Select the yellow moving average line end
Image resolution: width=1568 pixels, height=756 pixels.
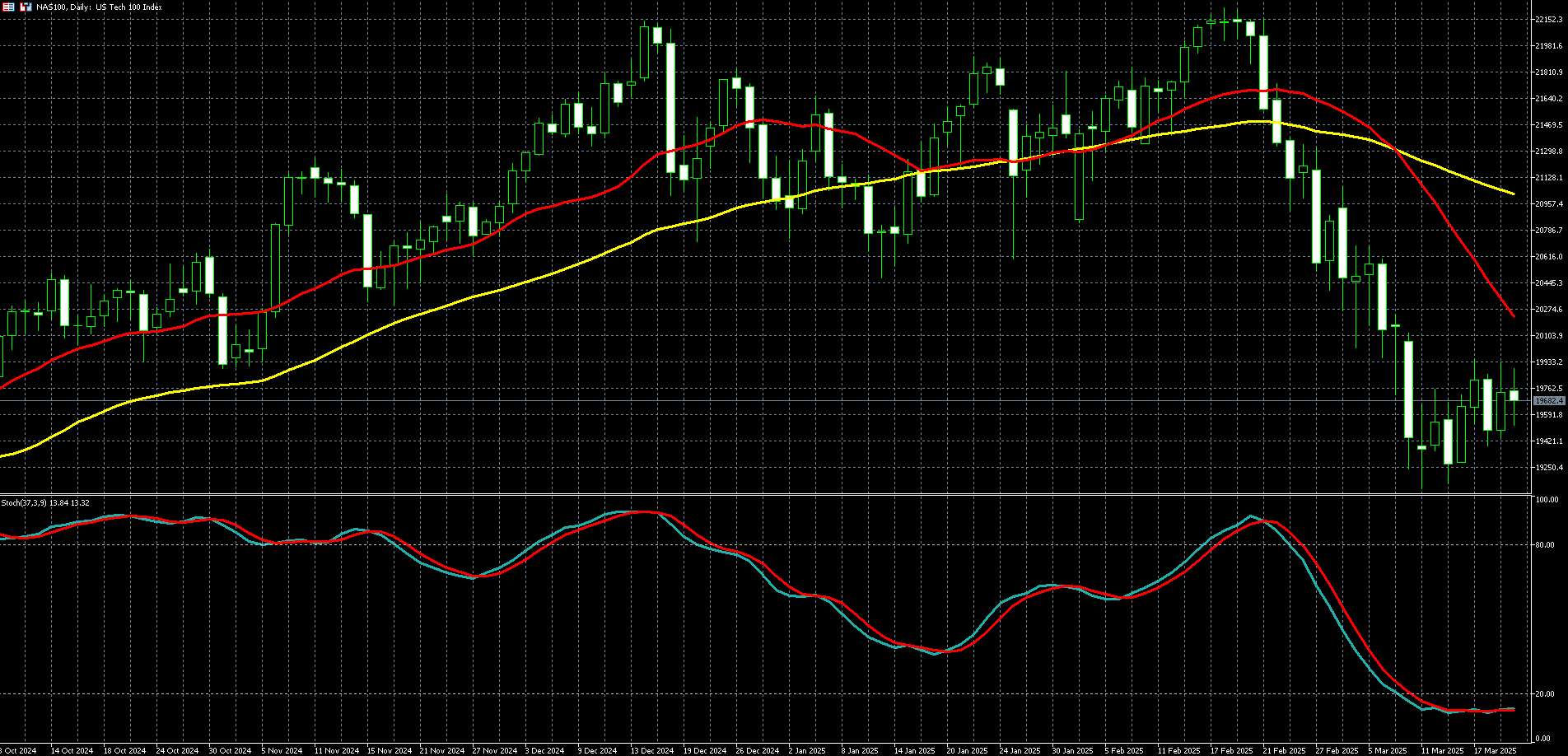(x=1513, y=194)
